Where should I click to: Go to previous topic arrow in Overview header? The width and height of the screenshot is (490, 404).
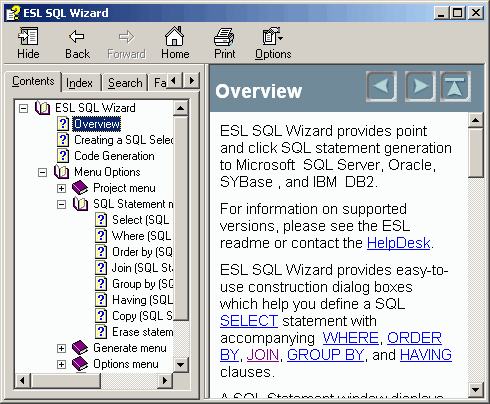381,86
